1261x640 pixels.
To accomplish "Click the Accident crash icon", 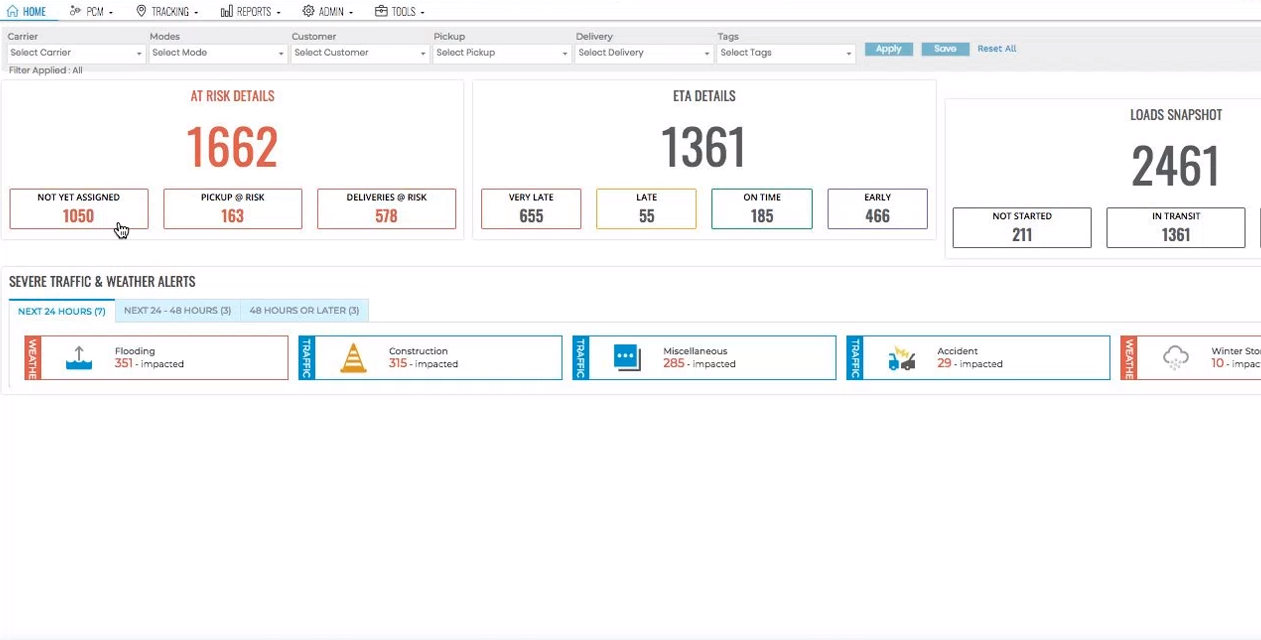I will click(x=901, y=358).
